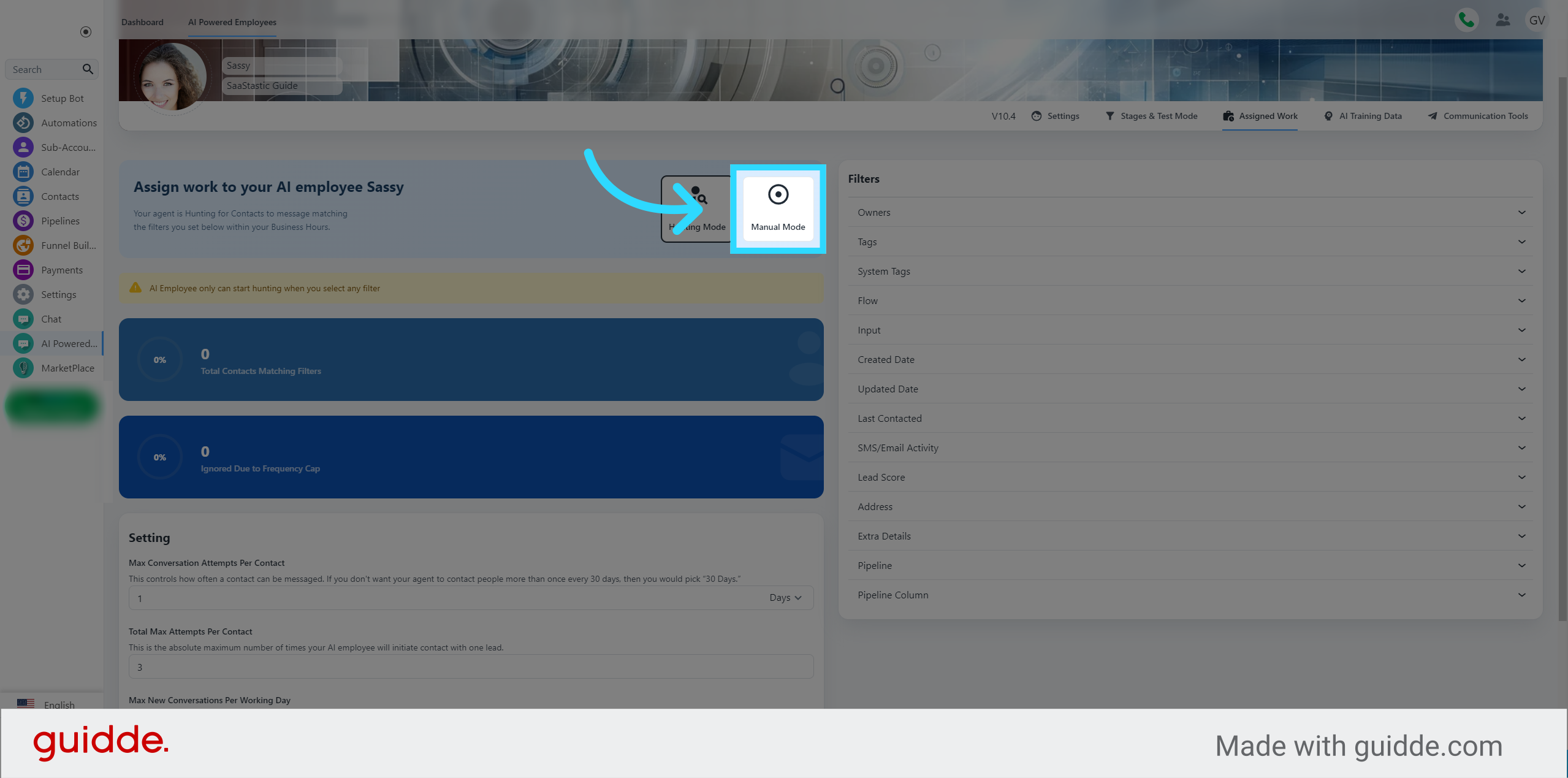Open the Automations sidebar icon
This screenshot has width=1568, height=778.
23,123
